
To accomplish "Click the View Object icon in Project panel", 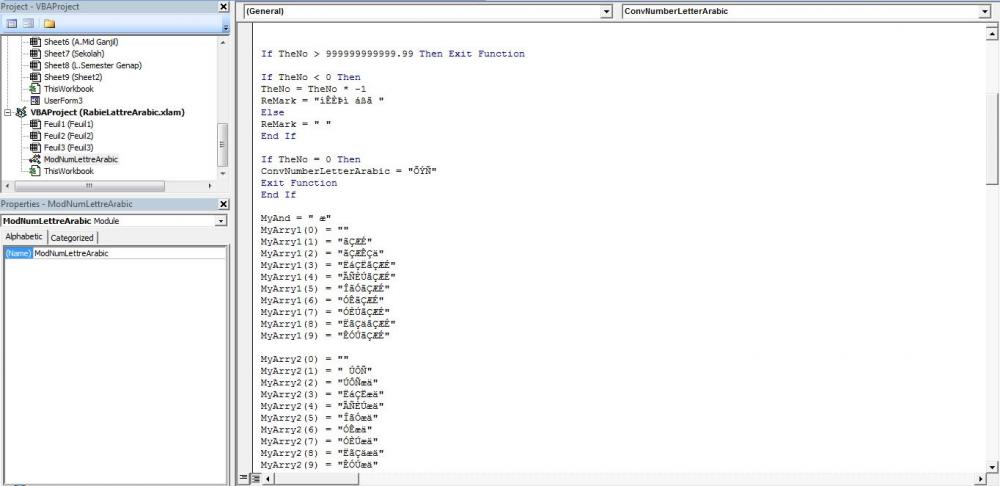I will 29,23.
